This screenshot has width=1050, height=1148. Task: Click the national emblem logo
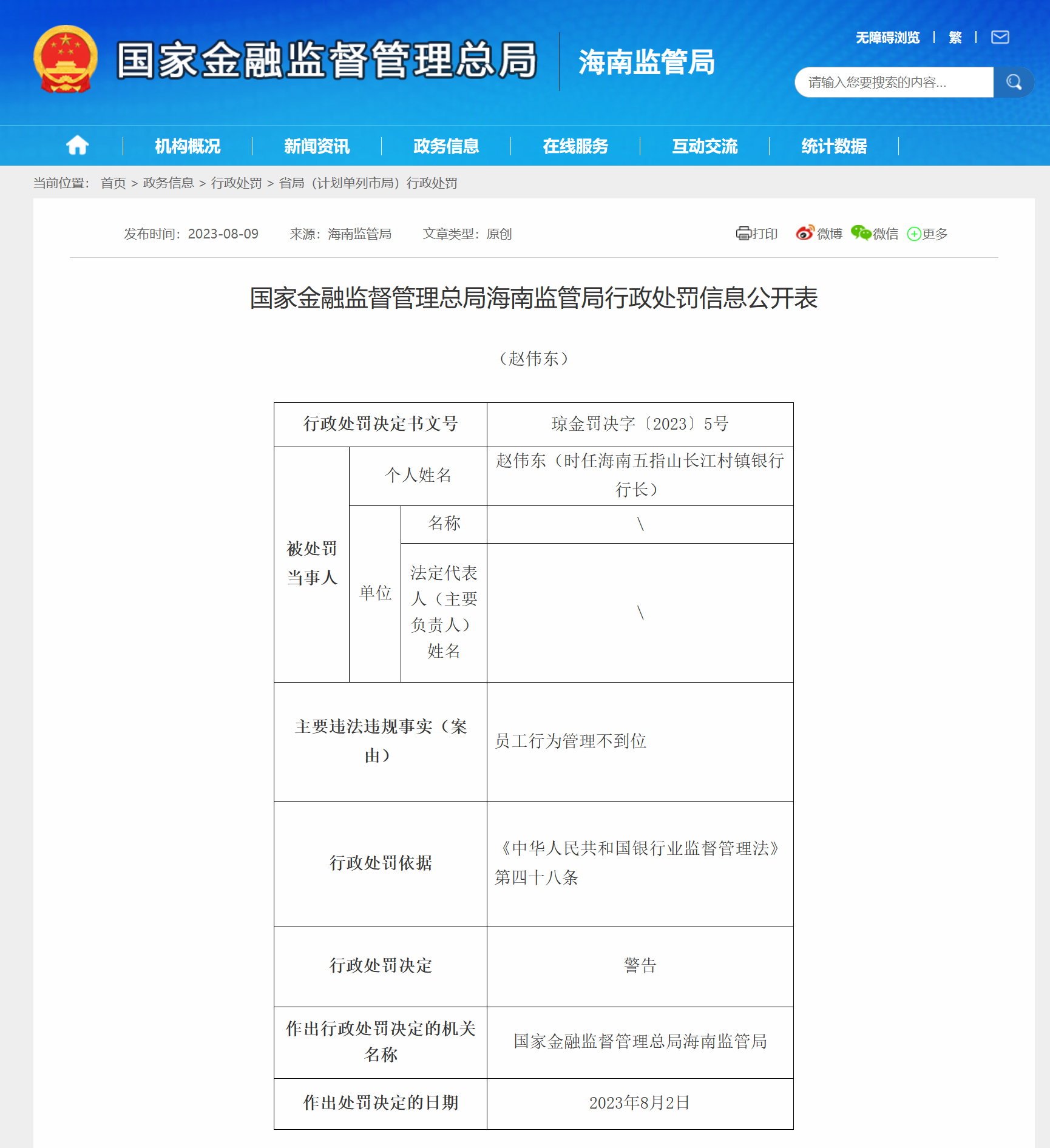click(x=66, y=59)
